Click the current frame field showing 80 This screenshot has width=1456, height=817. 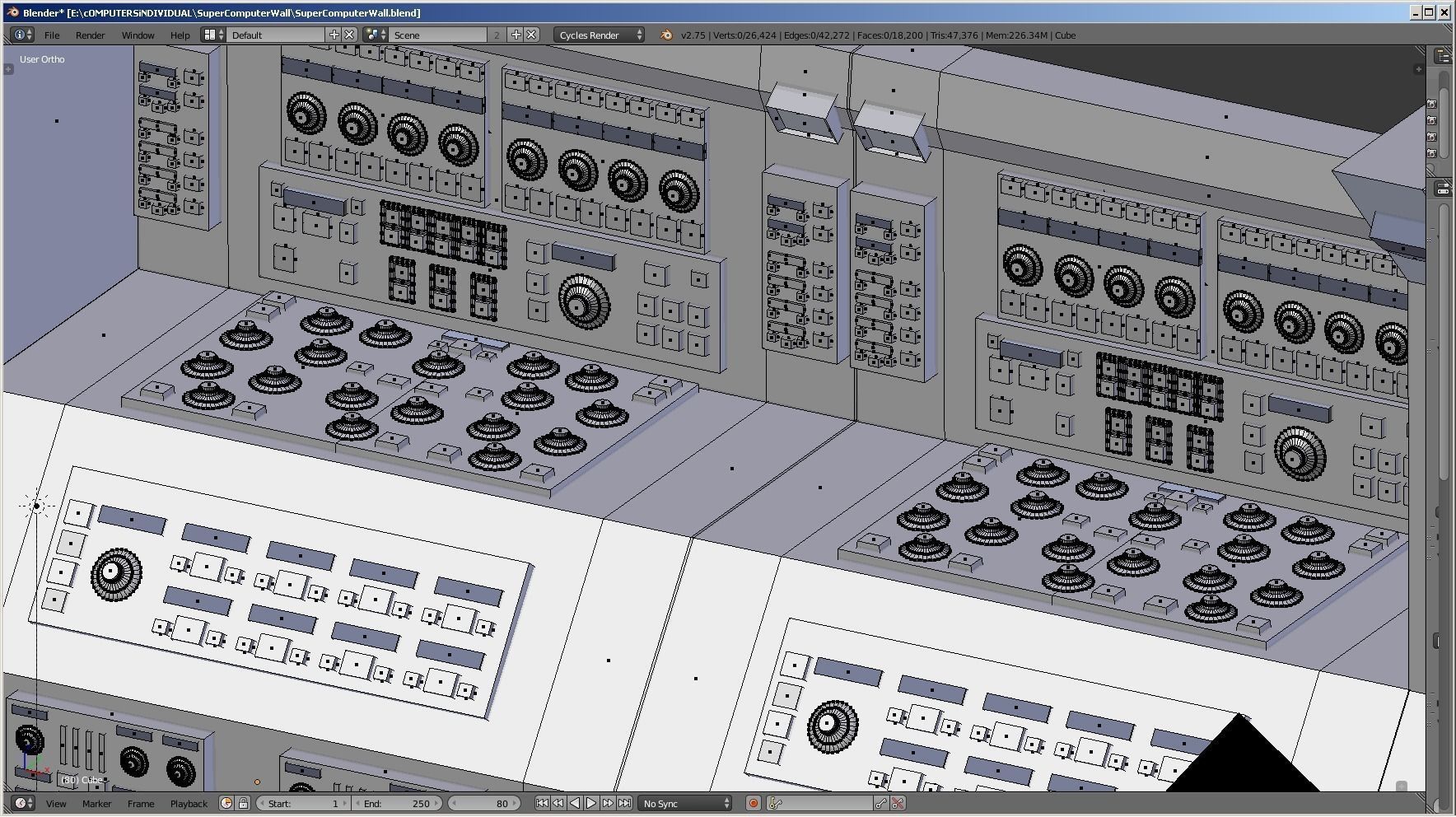coord(485,803)
